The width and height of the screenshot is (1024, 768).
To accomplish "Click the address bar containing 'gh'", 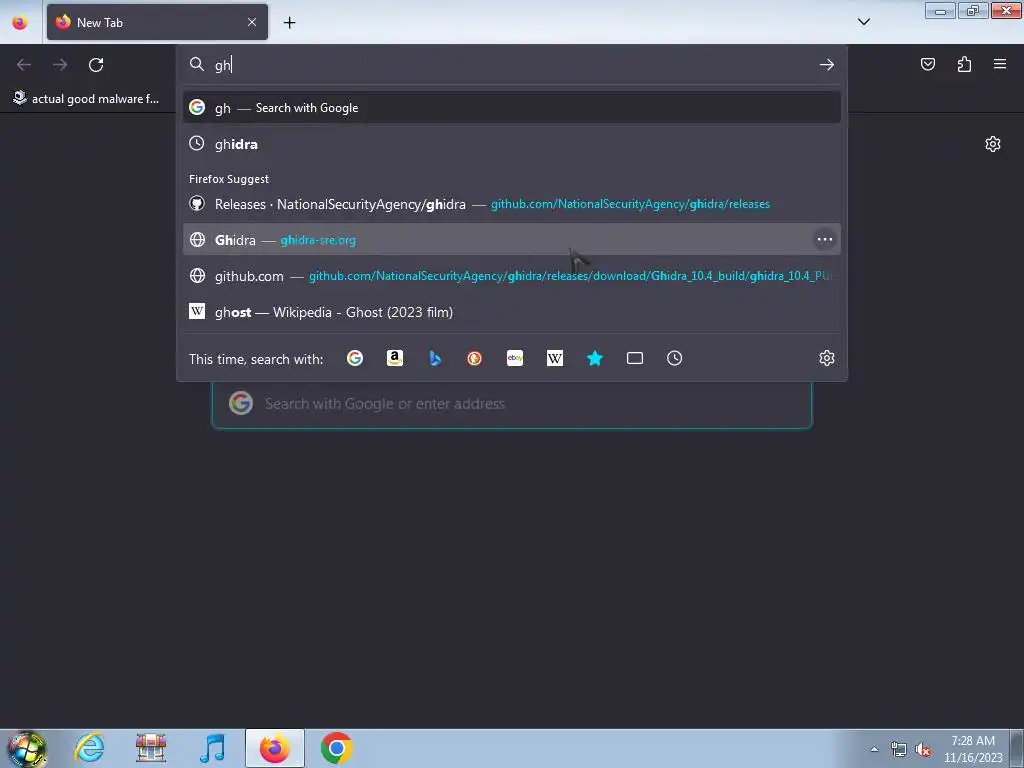I will (x=512, y=65).
